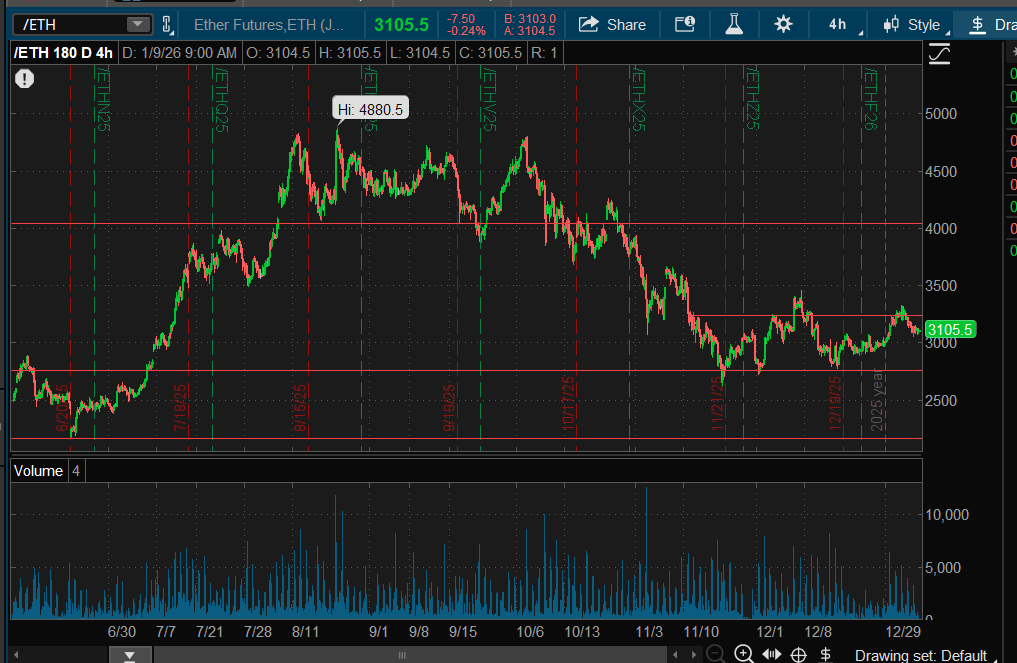The image size is (1017, 663).
Task: Click the 4000 price axis label
Action: tap(941, 228)
